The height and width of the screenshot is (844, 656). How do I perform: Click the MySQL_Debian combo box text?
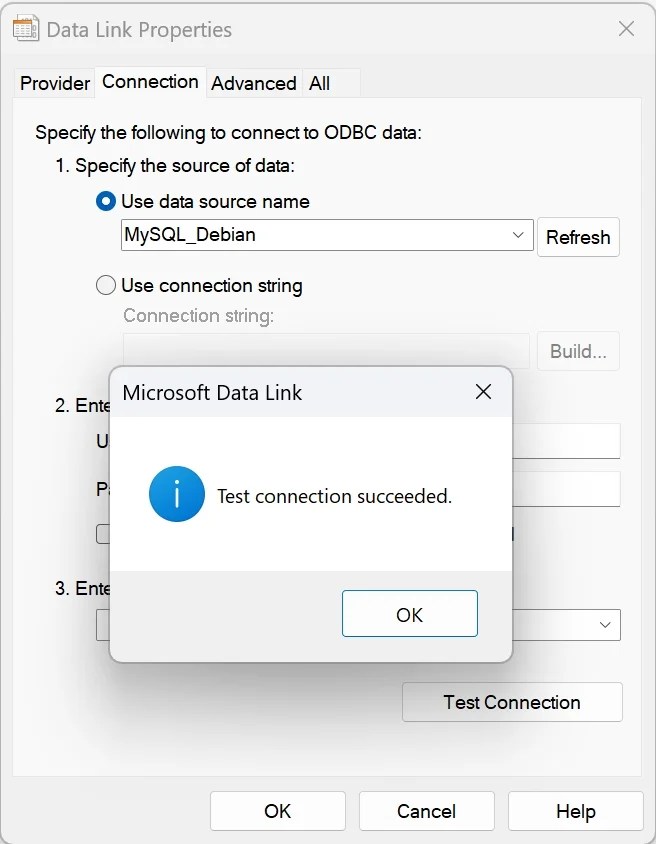click(300, 236)
